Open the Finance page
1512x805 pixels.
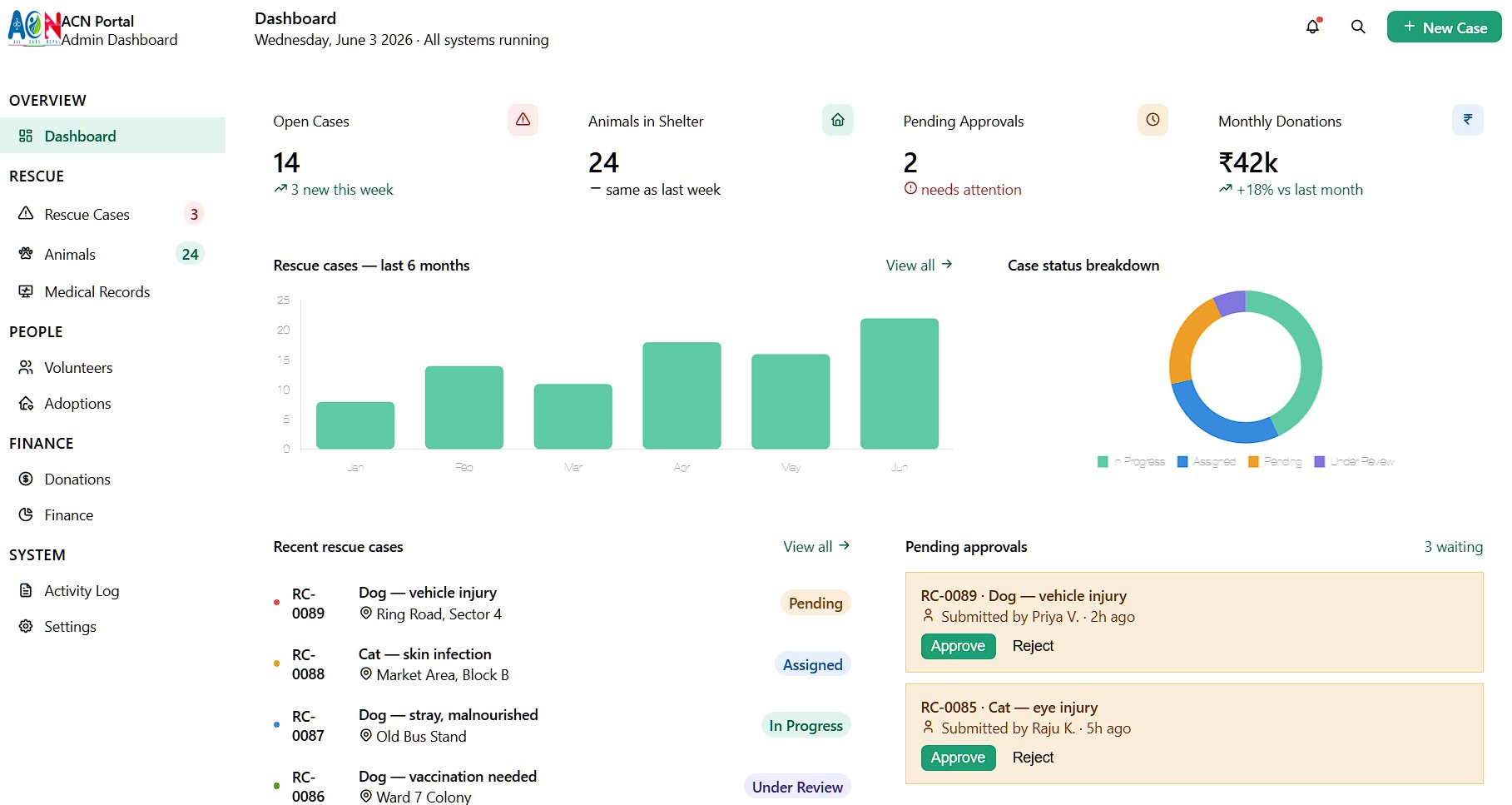click(112, 515)
